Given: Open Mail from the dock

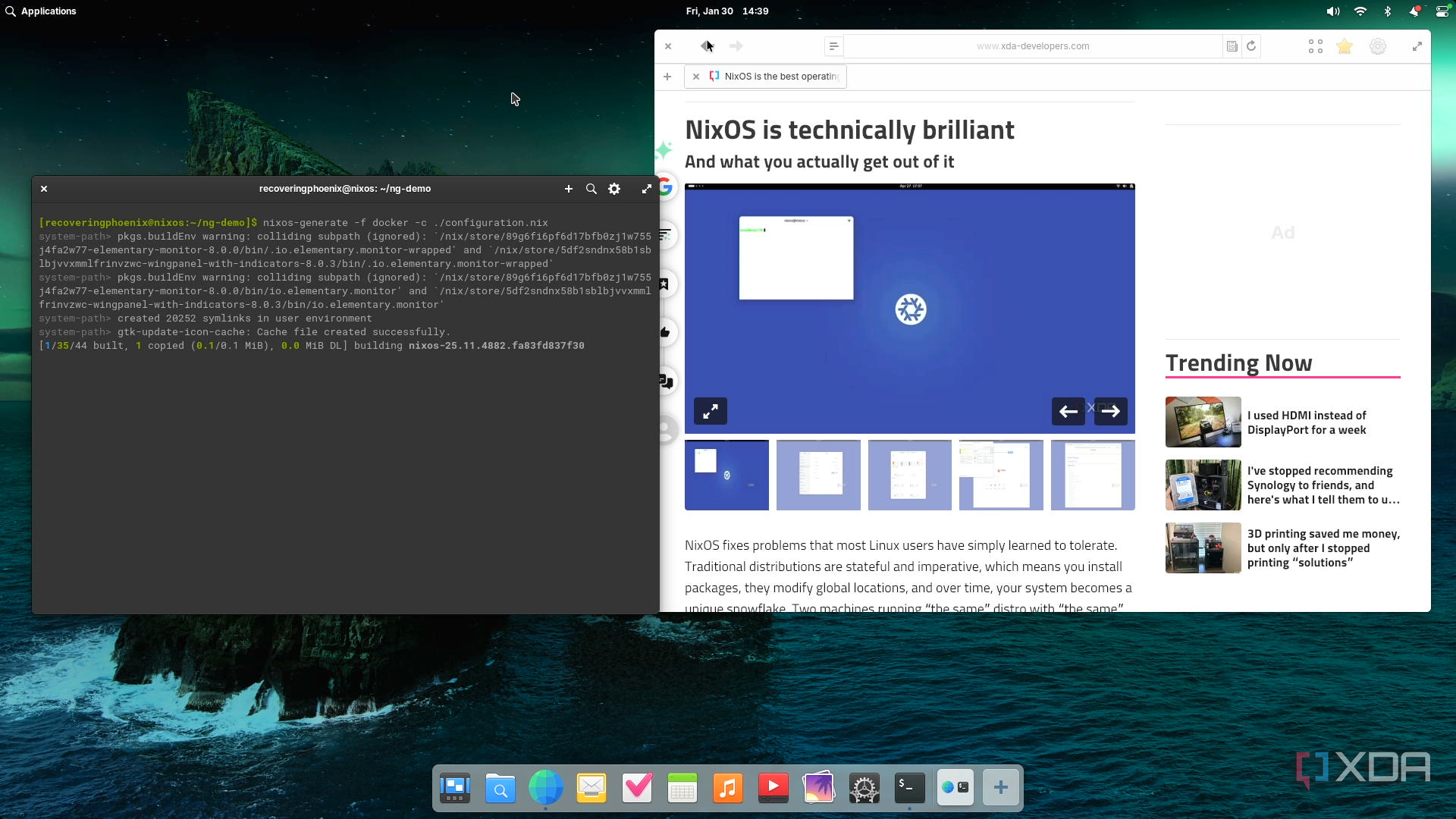Looking at the screenshot, I should click(591, 789).
